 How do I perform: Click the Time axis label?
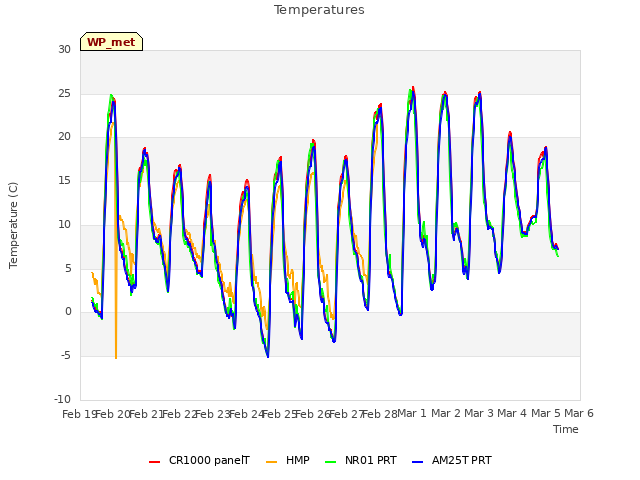click(566, 429)
